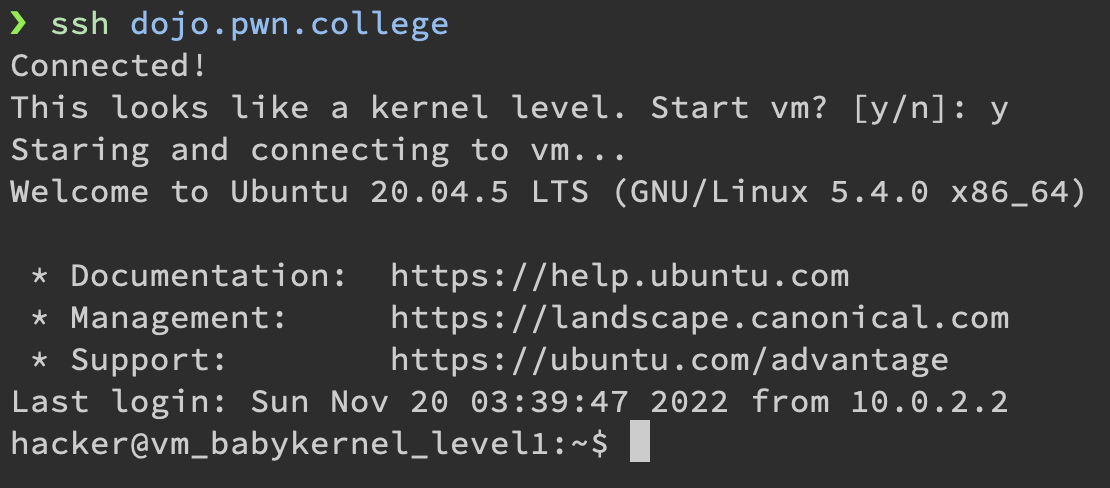Click the ssh command word
Image resolution: width=1110 pixels, height=488 pixels.
click(x=79, y=24)
